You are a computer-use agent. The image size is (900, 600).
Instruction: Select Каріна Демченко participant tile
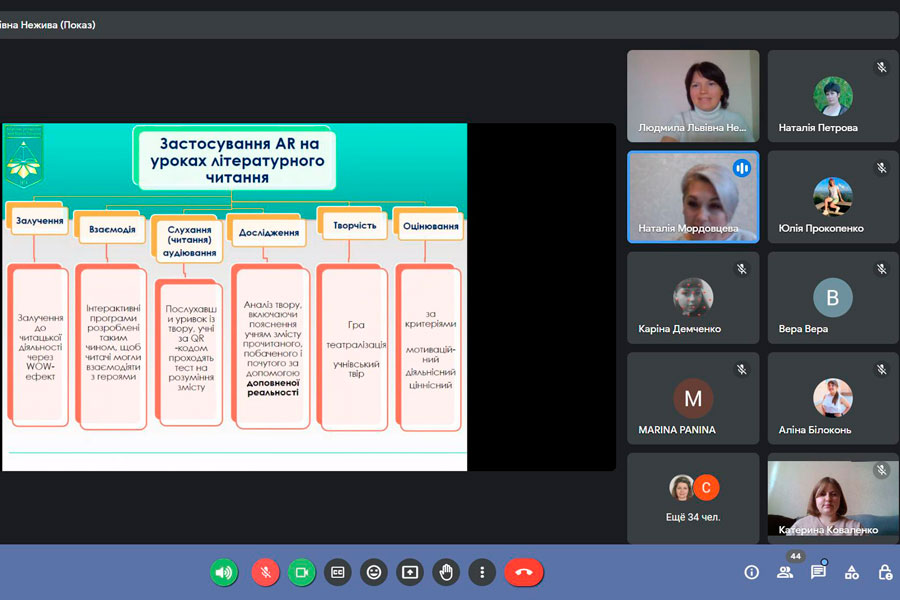[693, 297]
